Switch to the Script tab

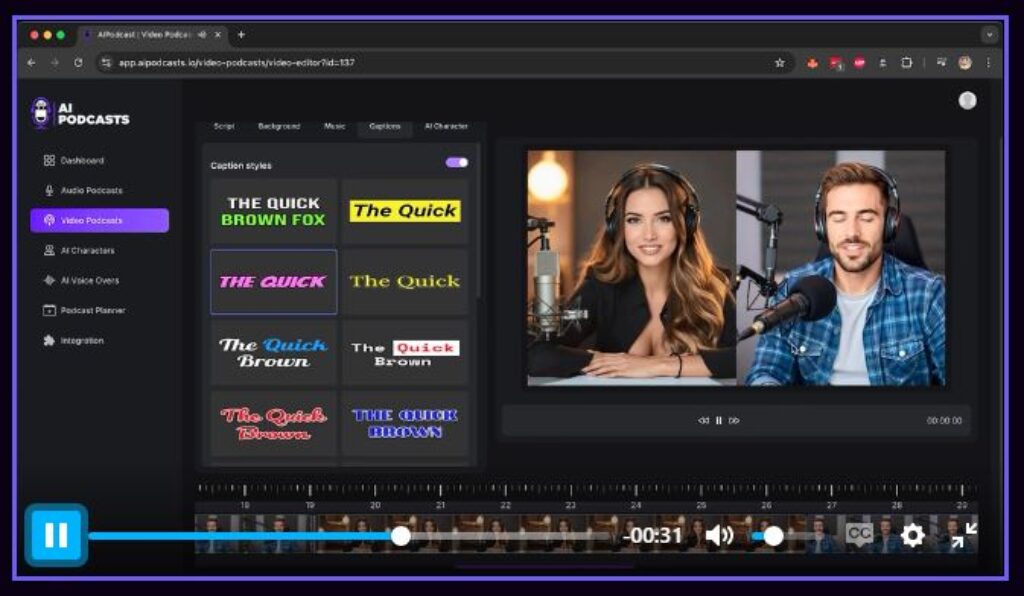(224, 126)
